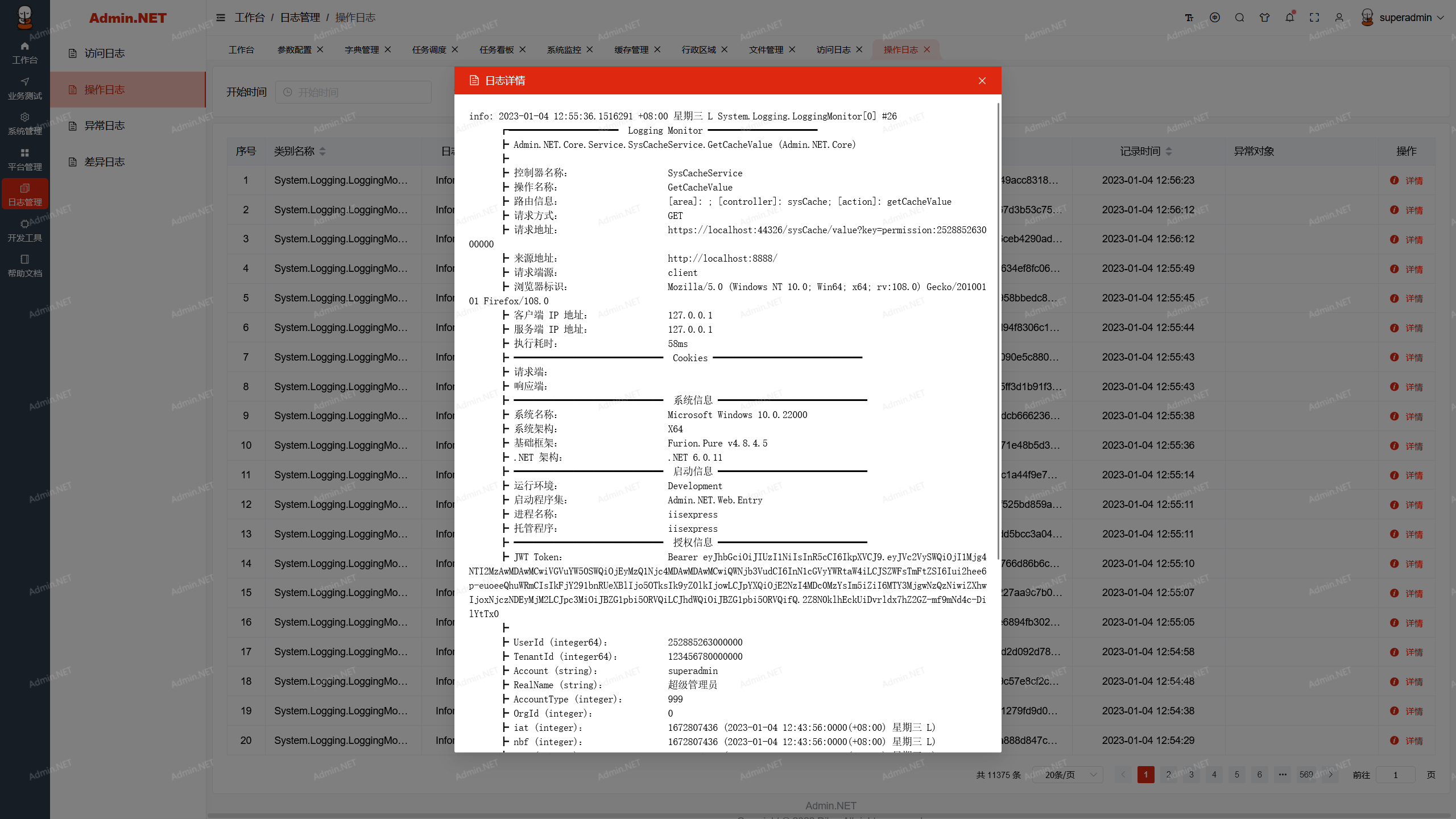Close the 日志详情 dialog
Viewport: 1456px width, 819px height.
tap(982, 81)
